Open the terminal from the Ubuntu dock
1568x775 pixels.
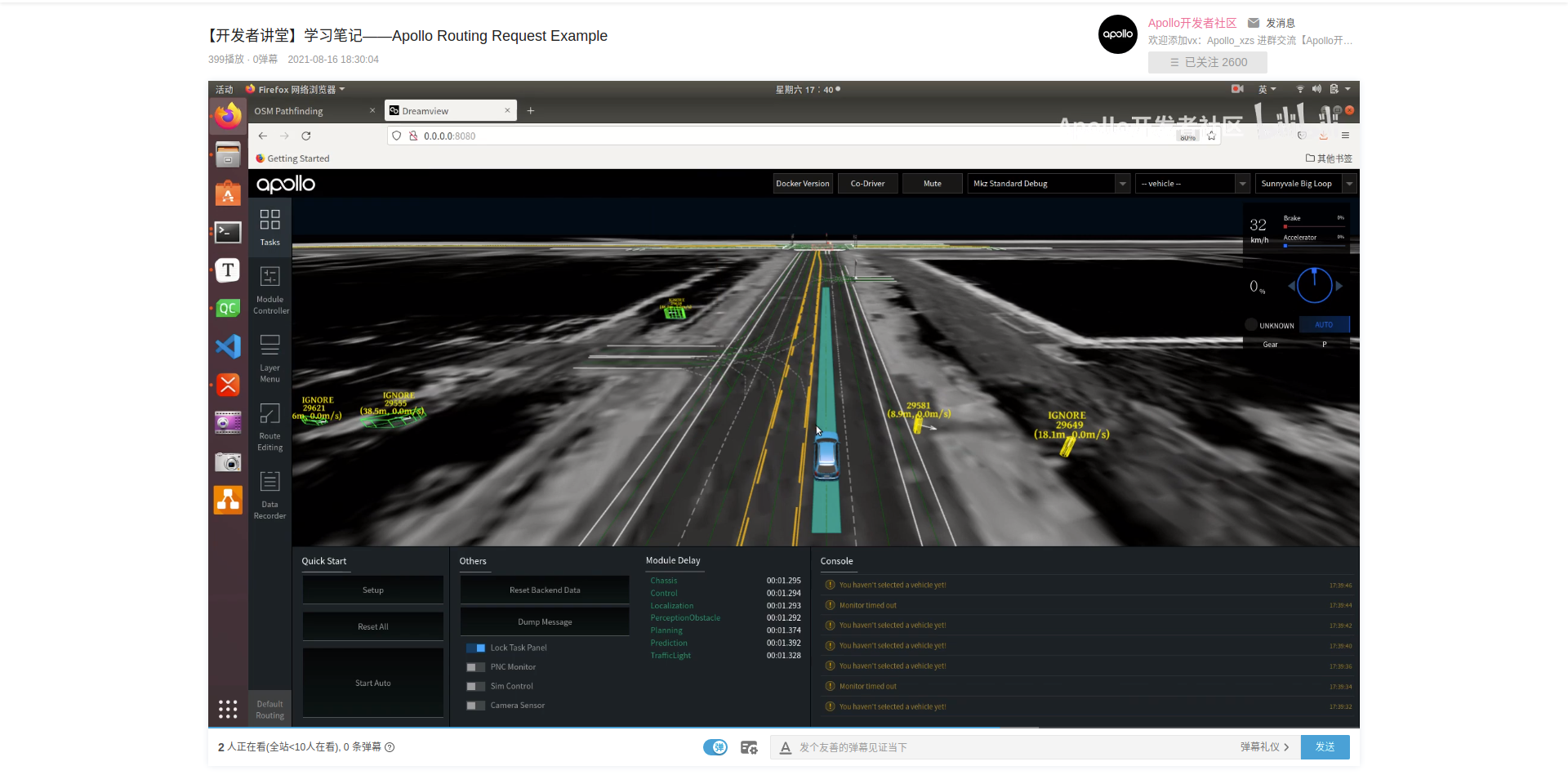tap(228, 233)
